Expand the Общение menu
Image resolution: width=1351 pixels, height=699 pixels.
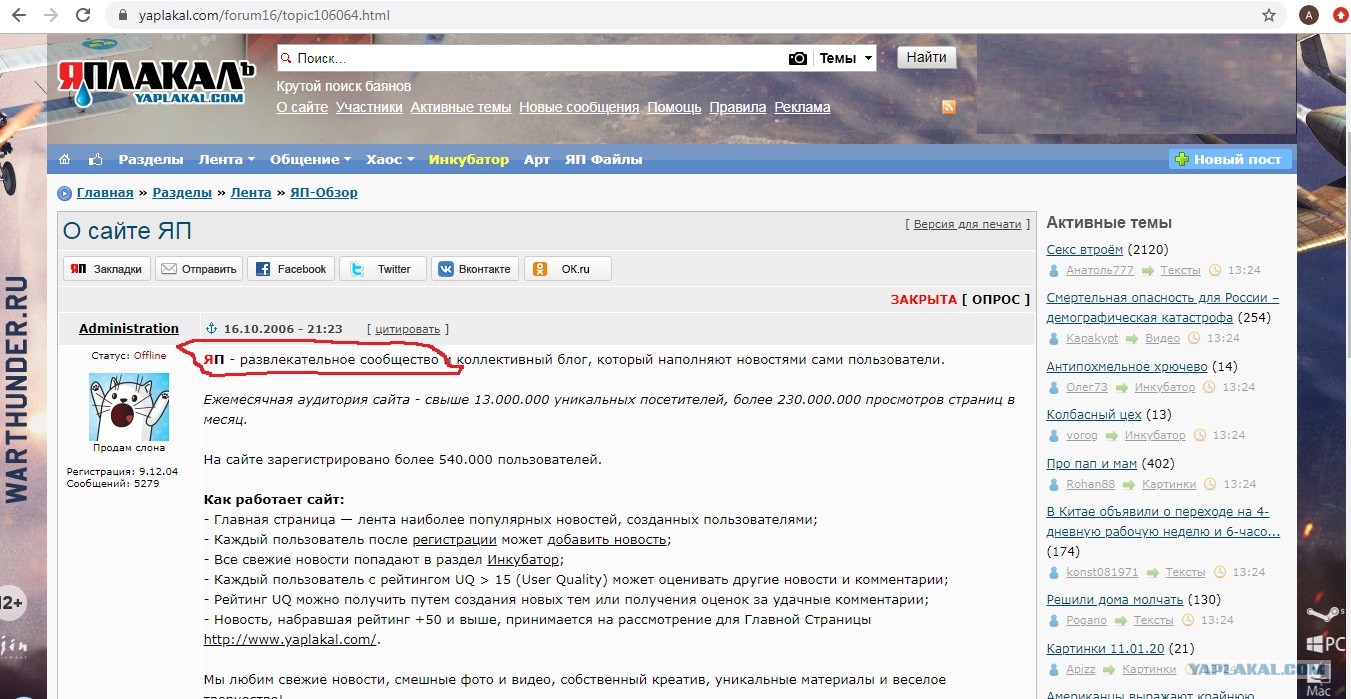310,159
